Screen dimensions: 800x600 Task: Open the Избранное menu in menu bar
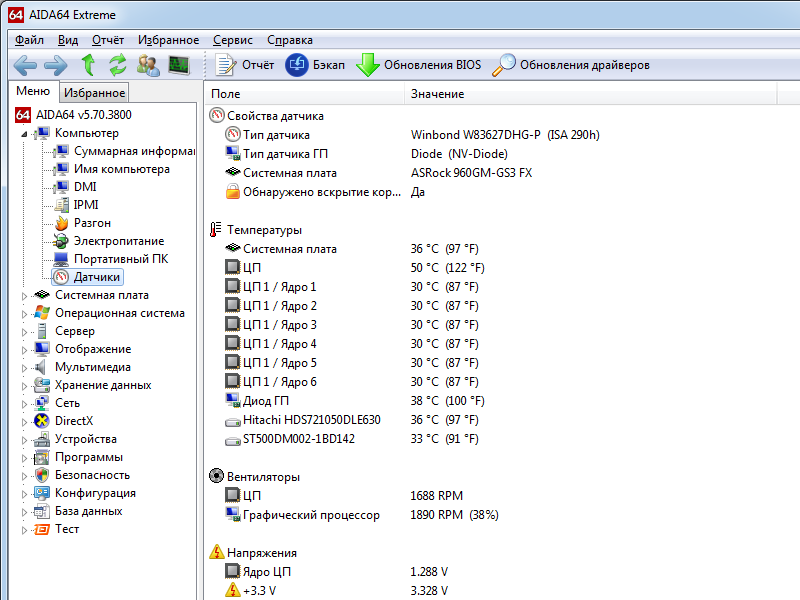pyautogui.click(x=168, y=40)
